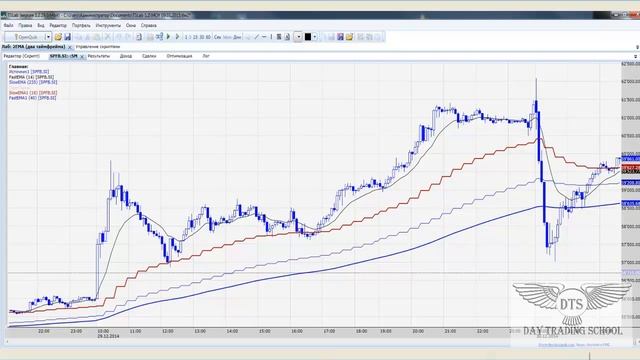Select the diagonal line drawing tool
The height and width of the screenshot is (360, 640).
256,37
